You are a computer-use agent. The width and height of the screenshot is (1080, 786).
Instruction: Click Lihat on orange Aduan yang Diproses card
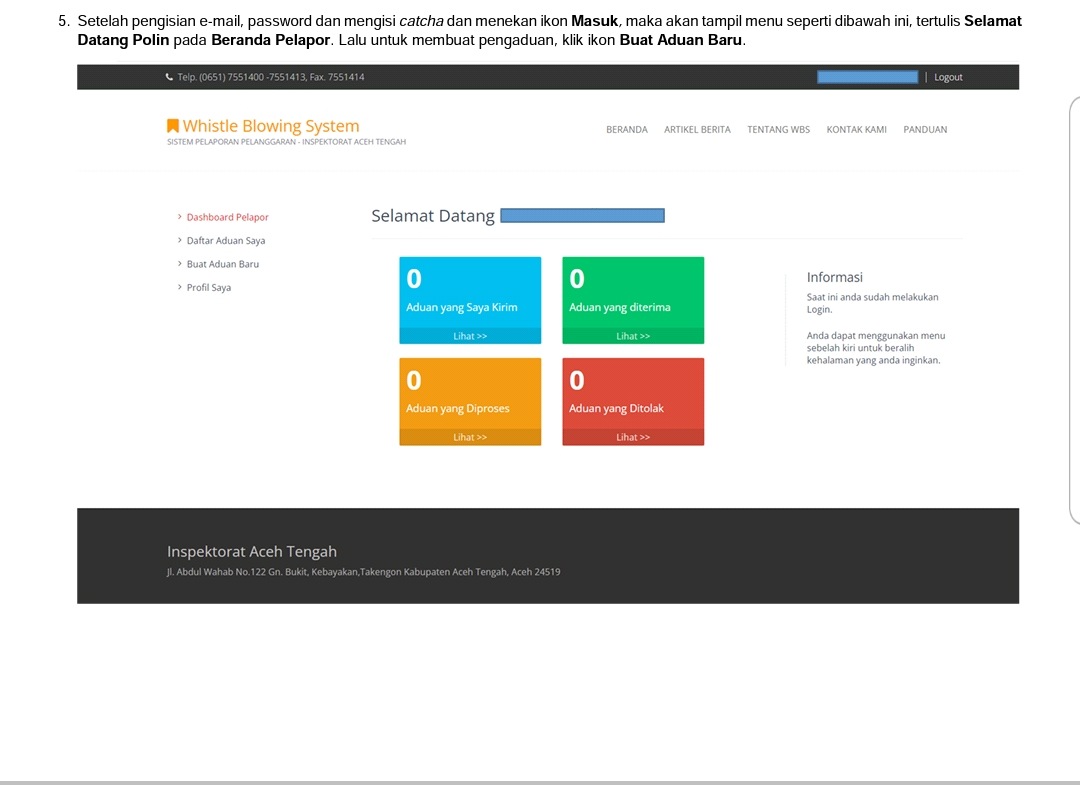click(470, 437)
